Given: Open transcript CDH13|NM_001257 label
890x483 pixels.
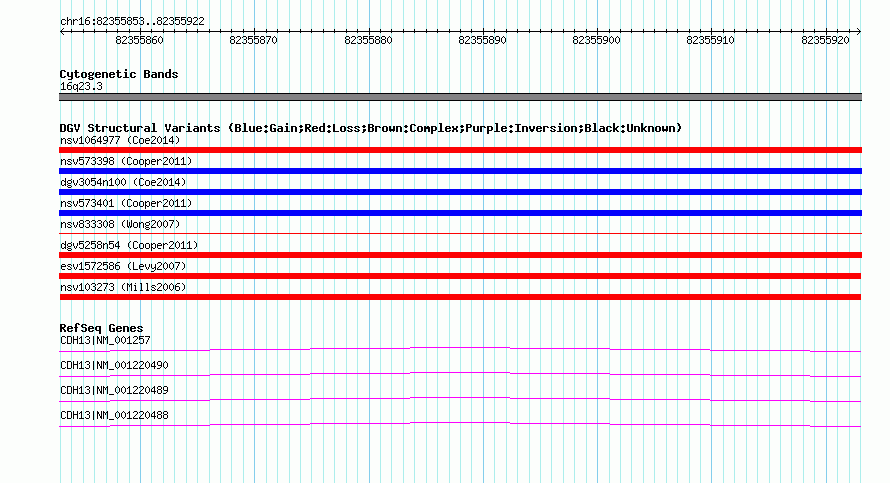Looking at the screenshot, I should (105, 340).
